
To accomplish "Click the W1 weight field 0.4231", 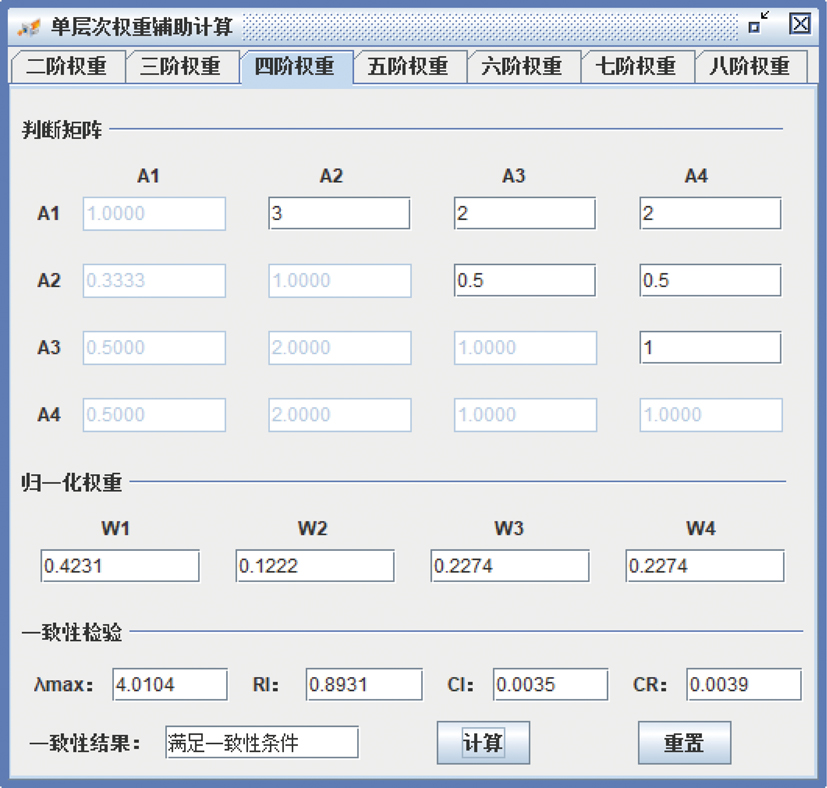I will pyautogui.click(x=120, y=566).
